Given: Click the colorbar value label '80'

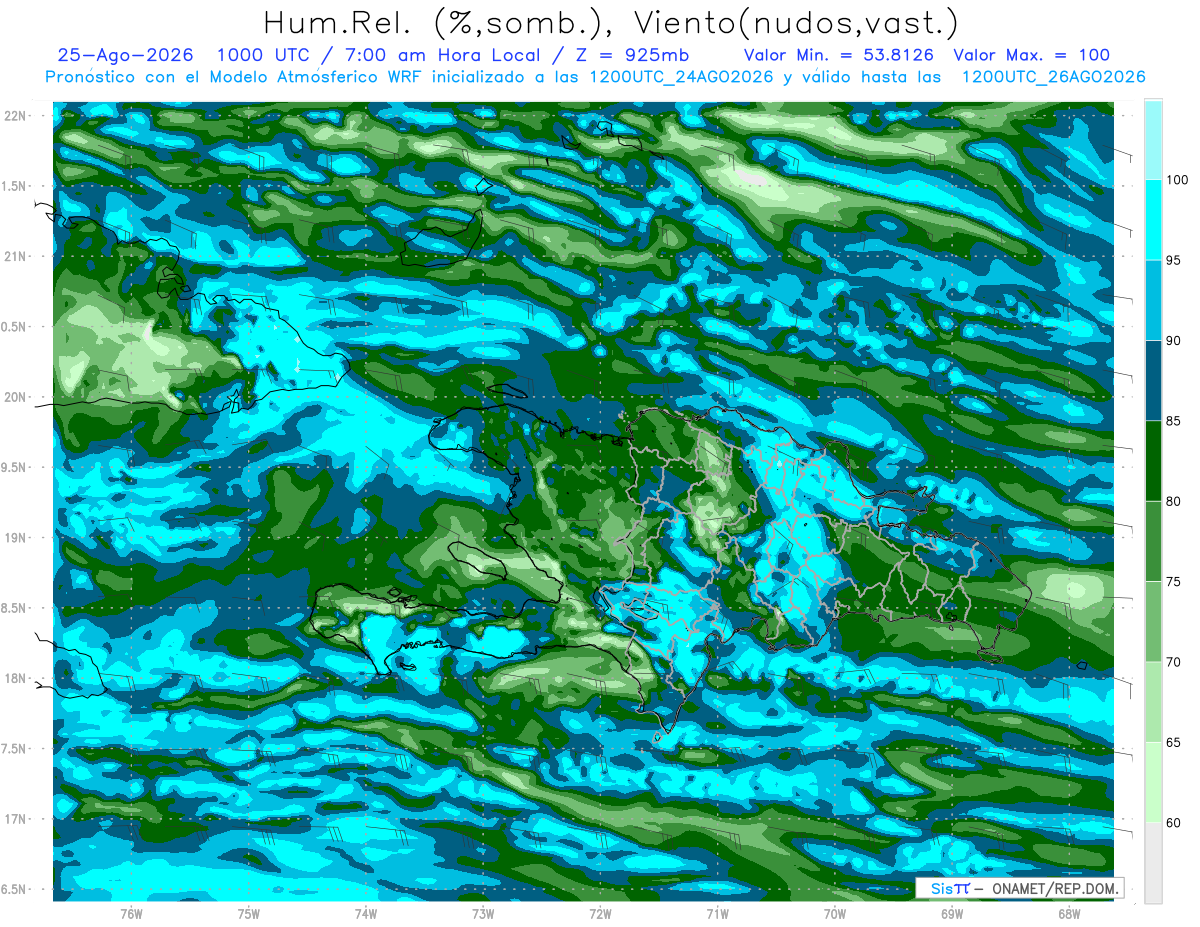Looking at the screenshot, I should [x=1175, y=501].
